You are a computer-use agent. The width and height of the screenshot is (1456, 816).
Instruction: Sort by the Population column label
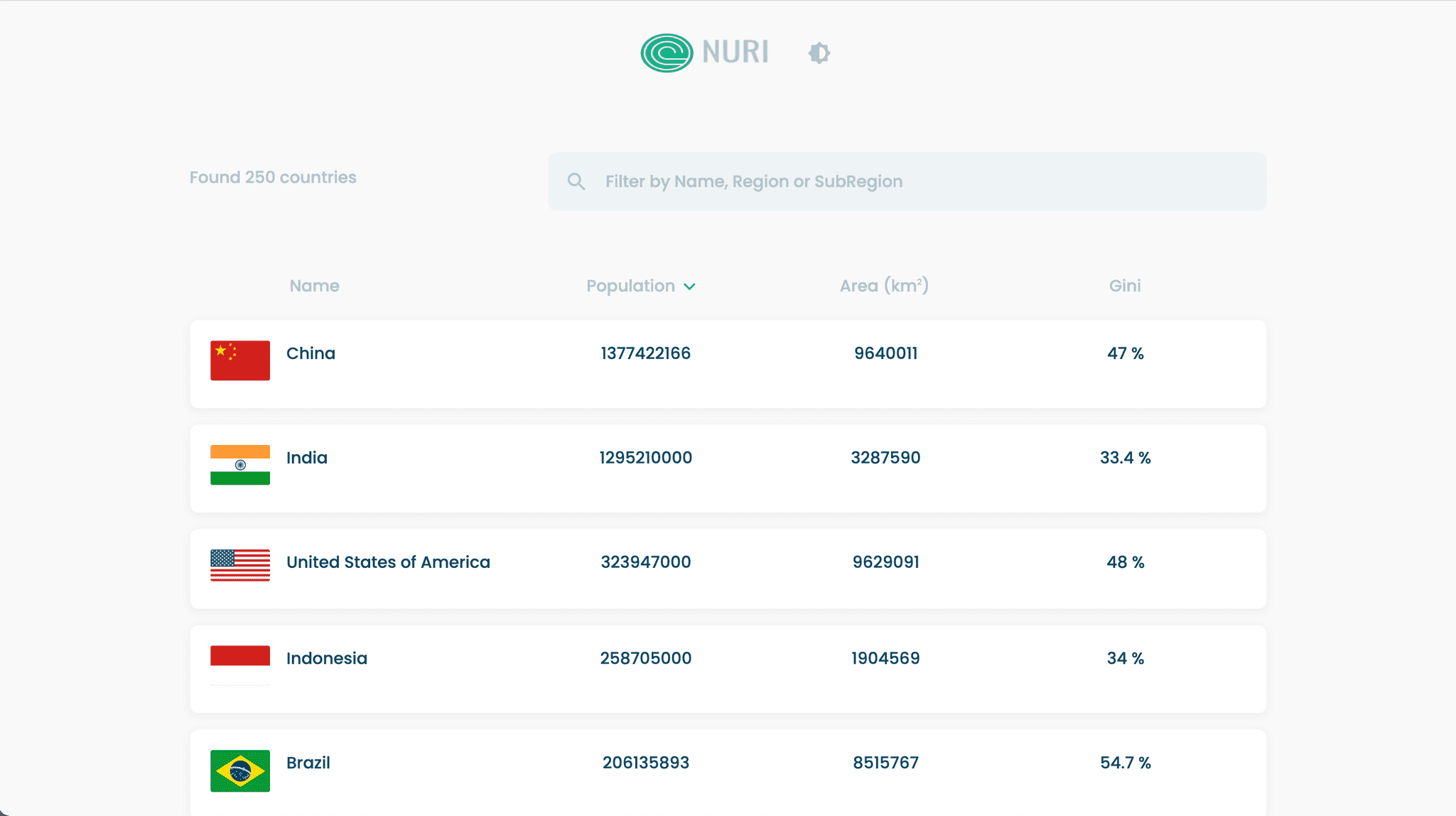point(630,286)
